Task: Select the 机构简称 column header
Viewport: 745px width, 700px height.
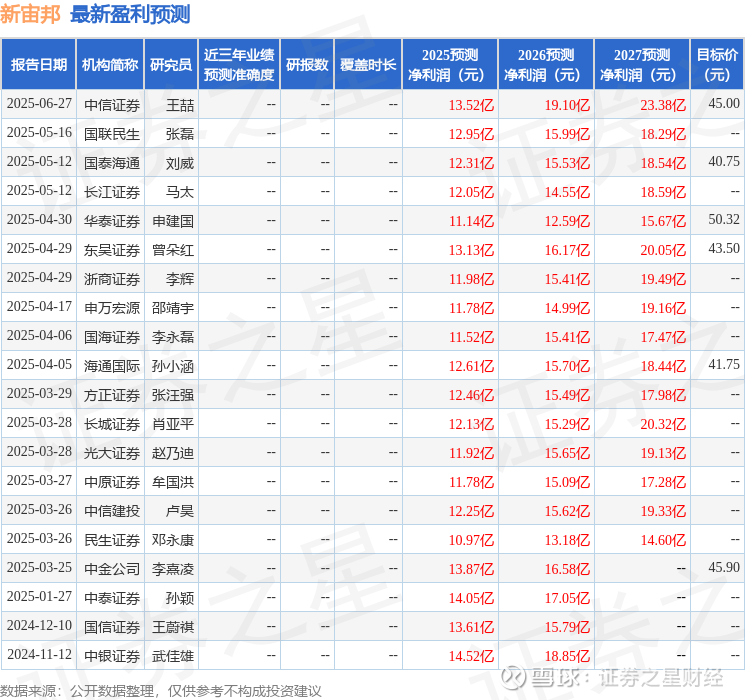Action: 110,65
